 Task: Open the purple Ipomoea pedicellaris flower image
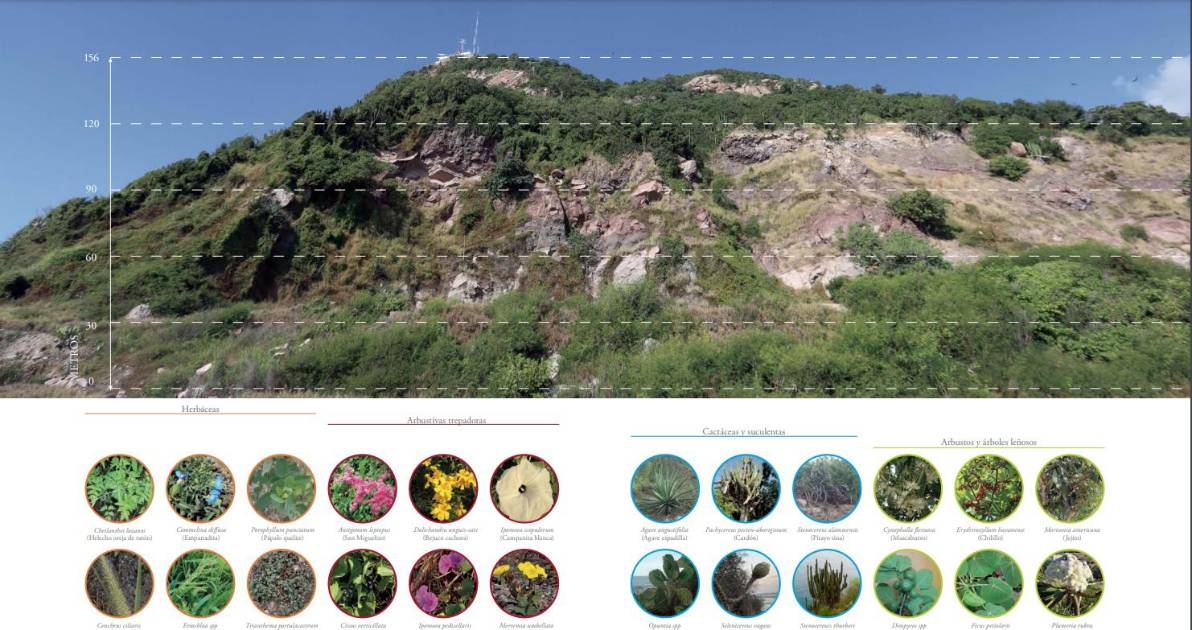[443, 583]
